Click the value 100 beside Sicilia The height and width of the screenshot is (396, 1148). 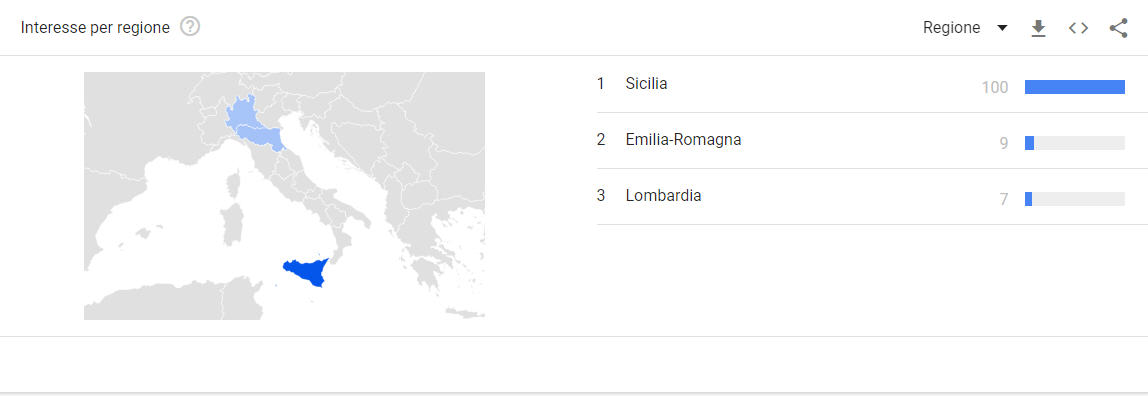pos(995,88)
